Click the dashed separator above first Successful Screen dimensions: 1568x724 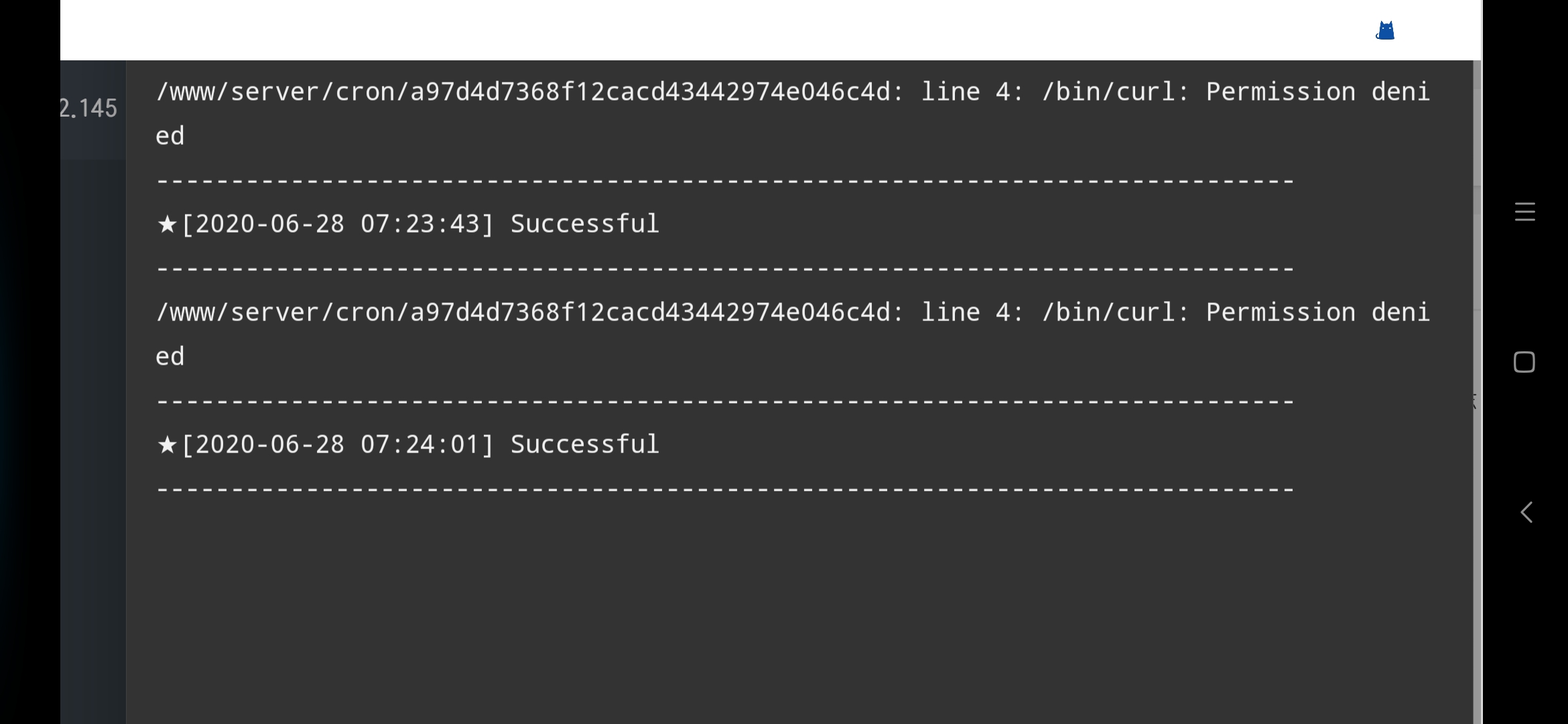tap(725, 180)
